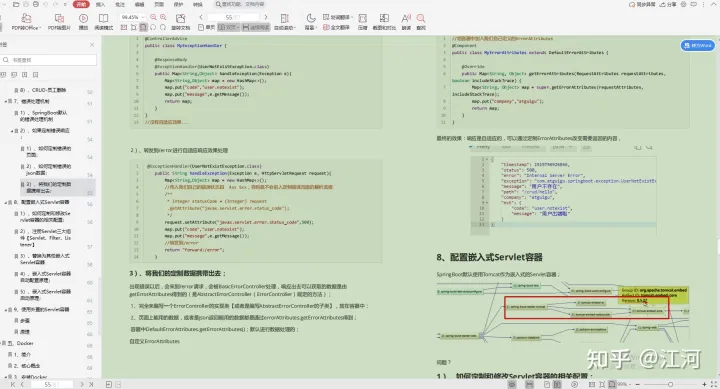720x389 pixels.
Task: Click the page number field in the toolbar
Action: click(233, 17)
